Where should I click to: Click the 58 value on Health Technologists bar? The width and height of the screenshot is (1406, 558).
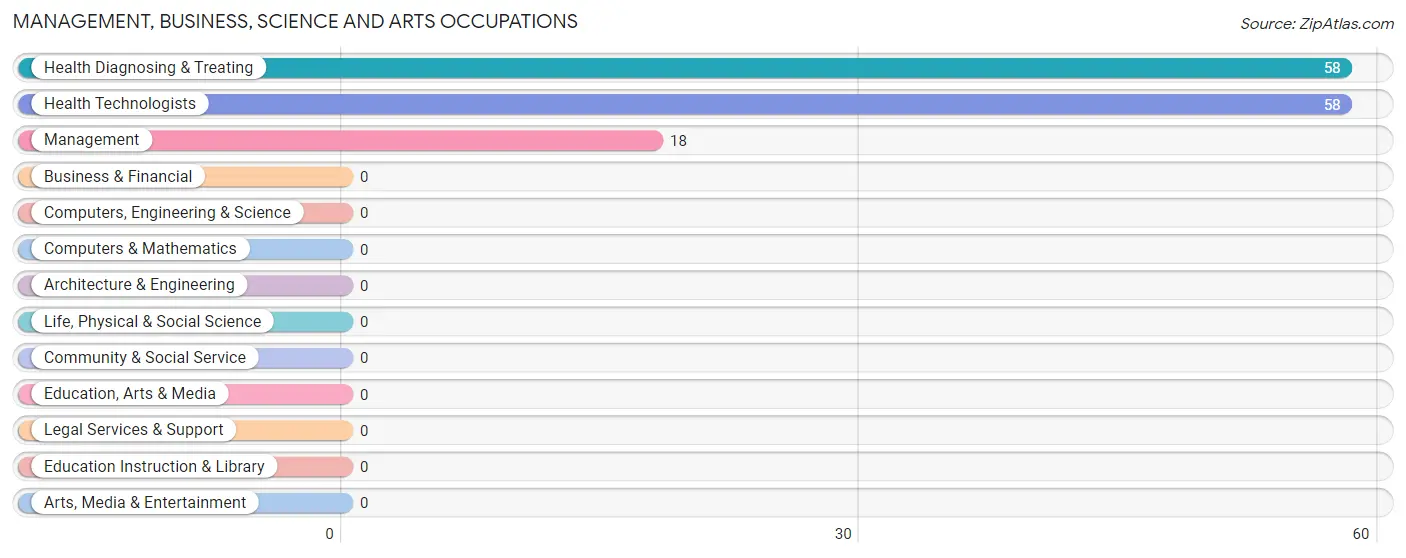[x=1332, y=105]
